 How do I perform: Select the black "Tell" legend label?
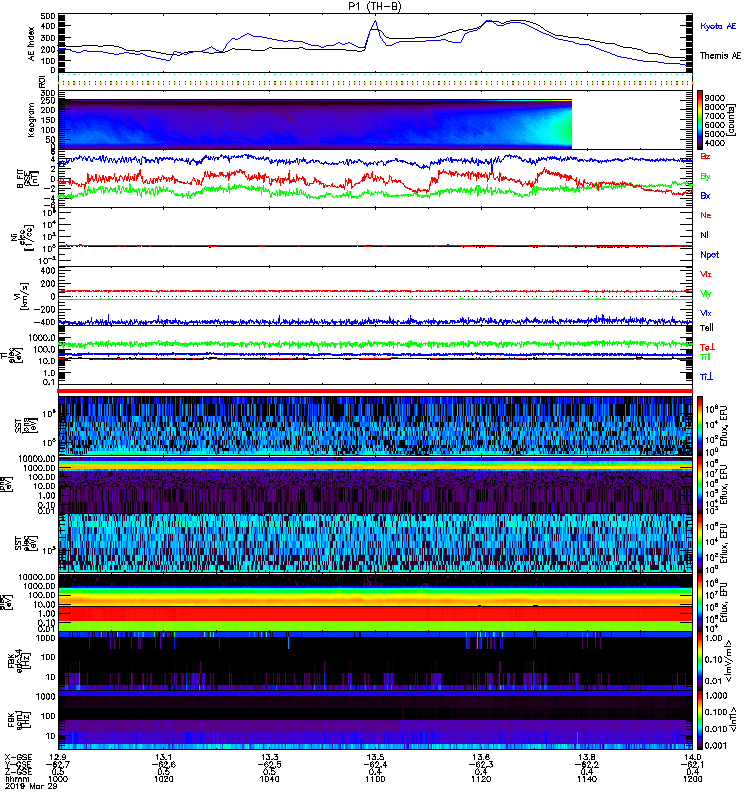[707, 328]
